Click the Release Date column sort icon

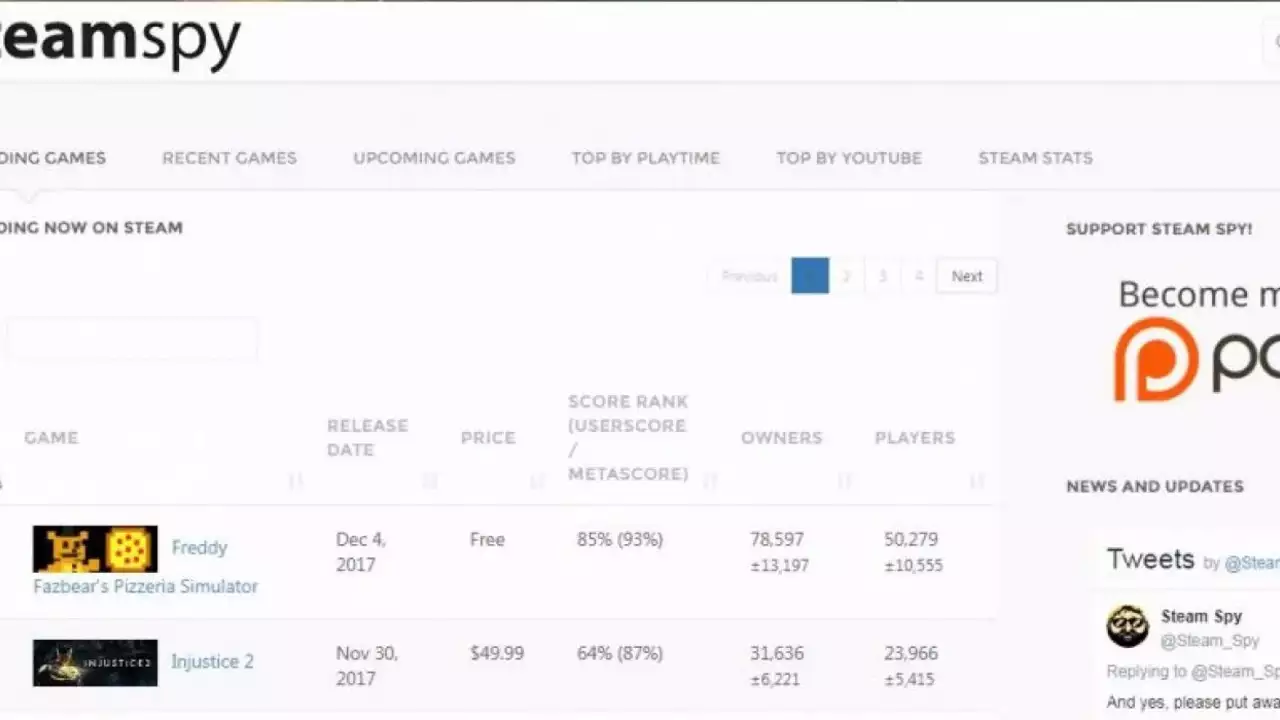pyautogui.click(x=430, y=482)
